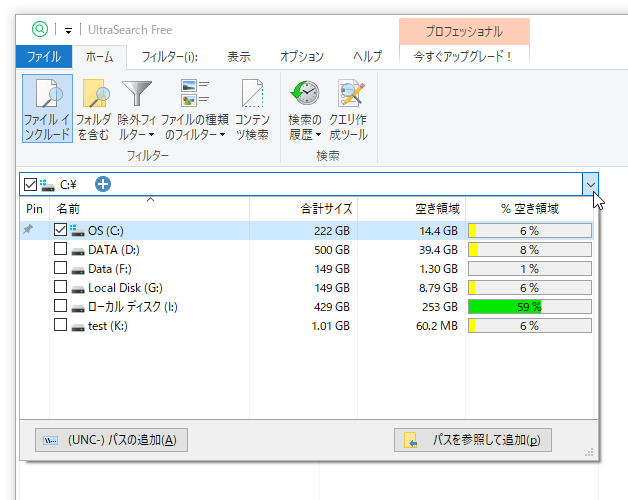This screenshot has width=628, height=500.
Task: Click the DATA (D:) drive icon
Action: tap(78, 251)
